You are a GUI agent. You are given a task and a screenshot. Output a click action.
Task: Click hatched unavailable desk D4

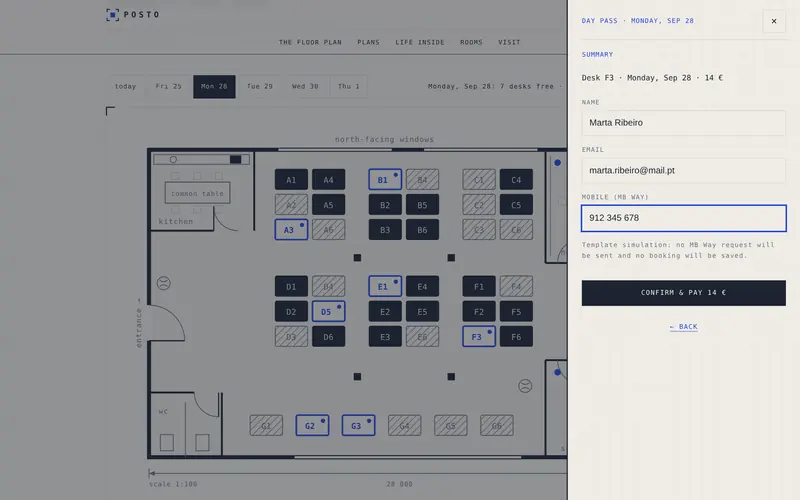pyautogui.click(x=329, y=286)
